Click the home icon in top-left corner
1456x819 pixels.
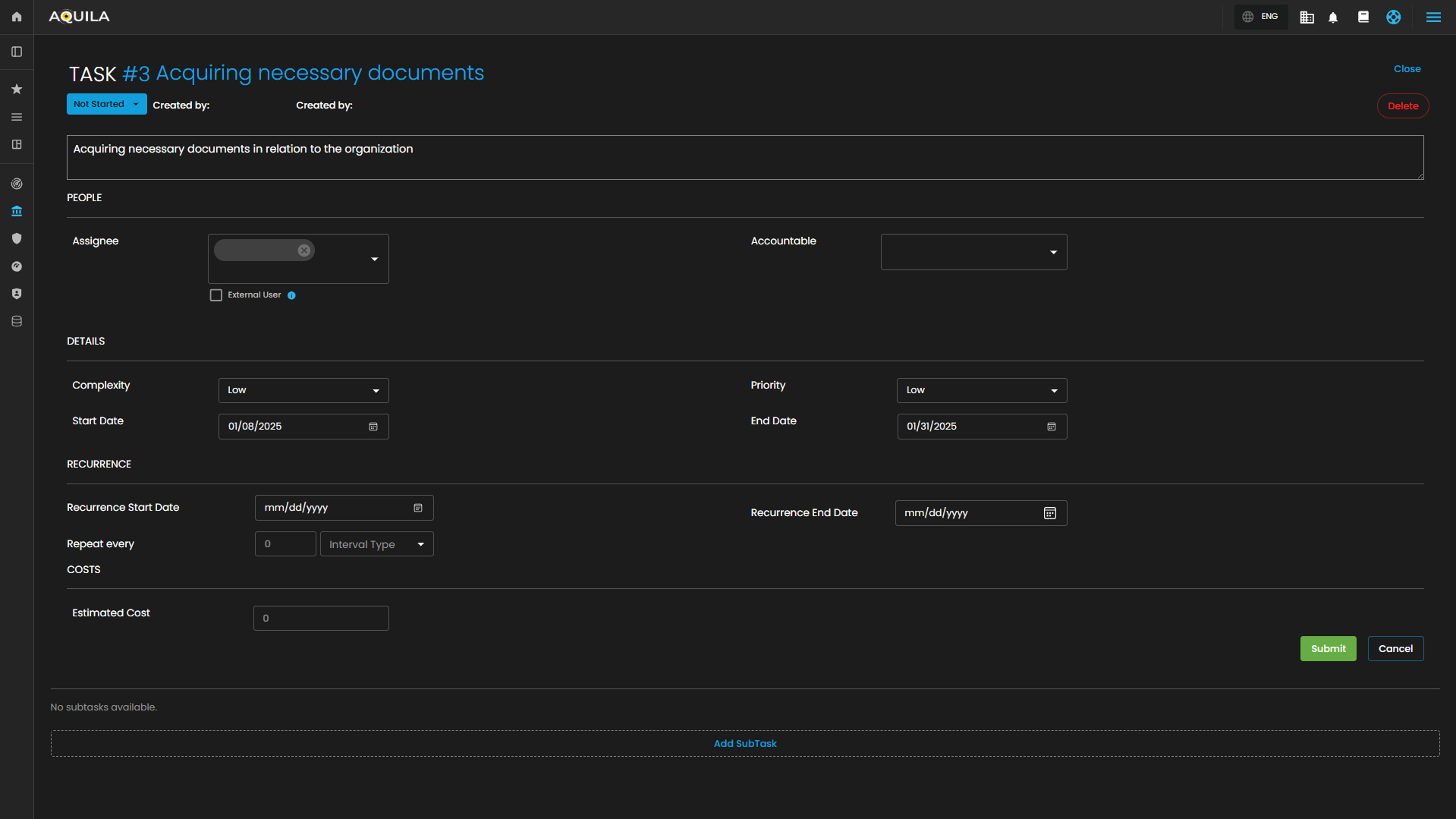[x=17, y=17]
